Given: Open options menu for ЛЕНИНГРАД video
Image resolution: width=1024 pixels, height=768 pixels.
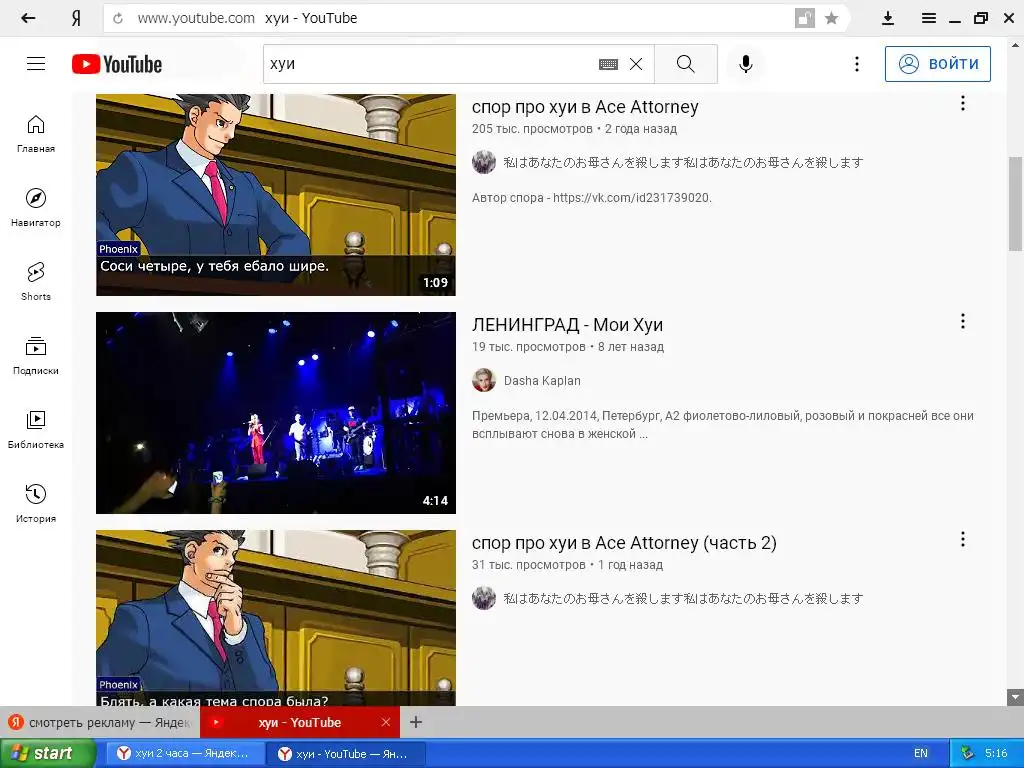Looking at the screenshot, I should click(x=963, y=321).
